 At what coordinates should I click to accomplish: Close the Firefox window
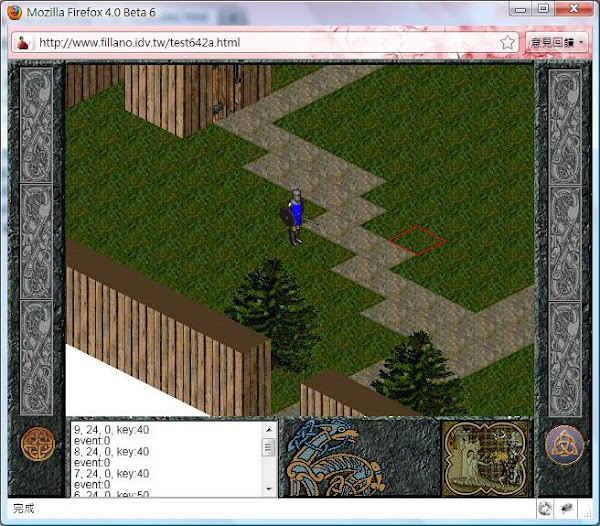click(x=574, y=8)
